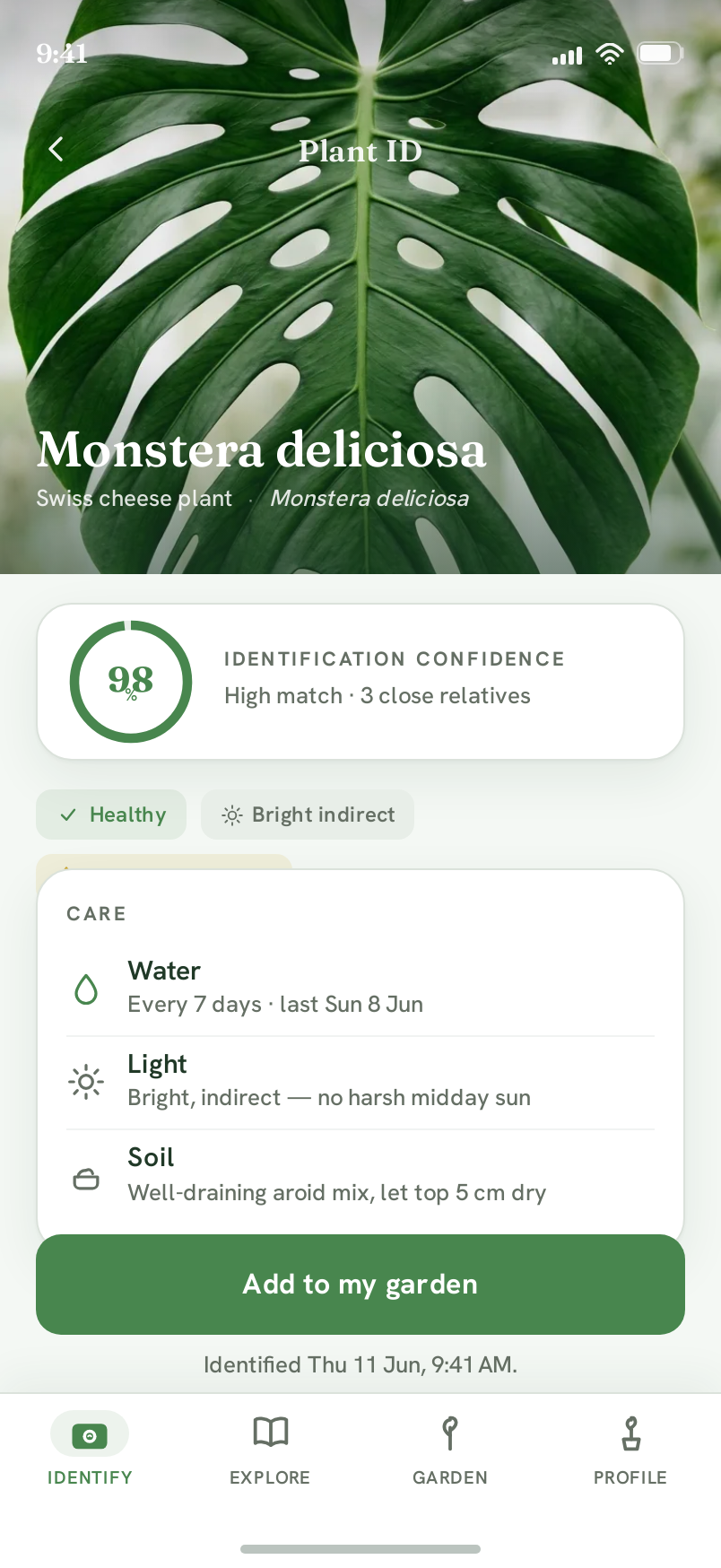Tap the sun icon beside Light
This screenshot has width=721, height=1568.
(86, 1083)
